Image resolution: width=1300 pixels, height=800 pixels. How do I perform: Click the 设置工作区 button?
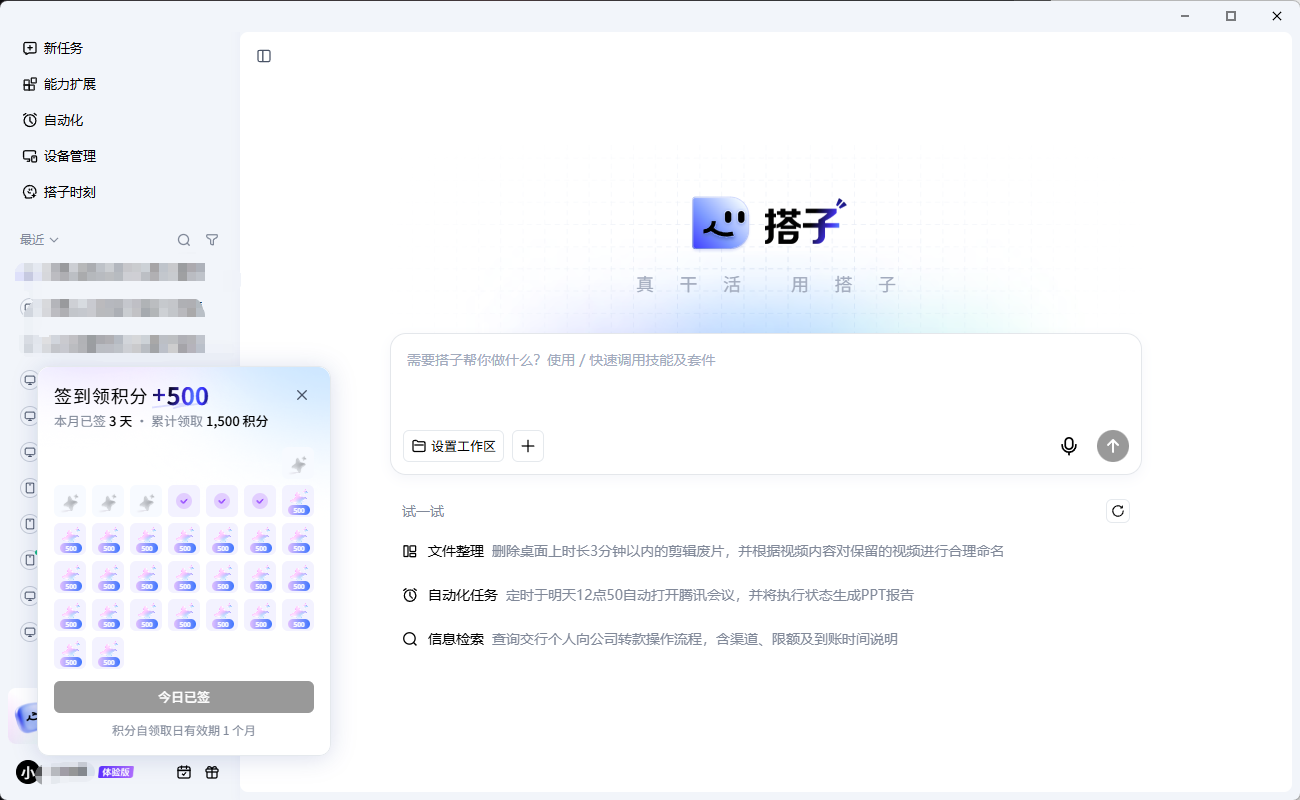pyautogui.click(x=453, y=446)
